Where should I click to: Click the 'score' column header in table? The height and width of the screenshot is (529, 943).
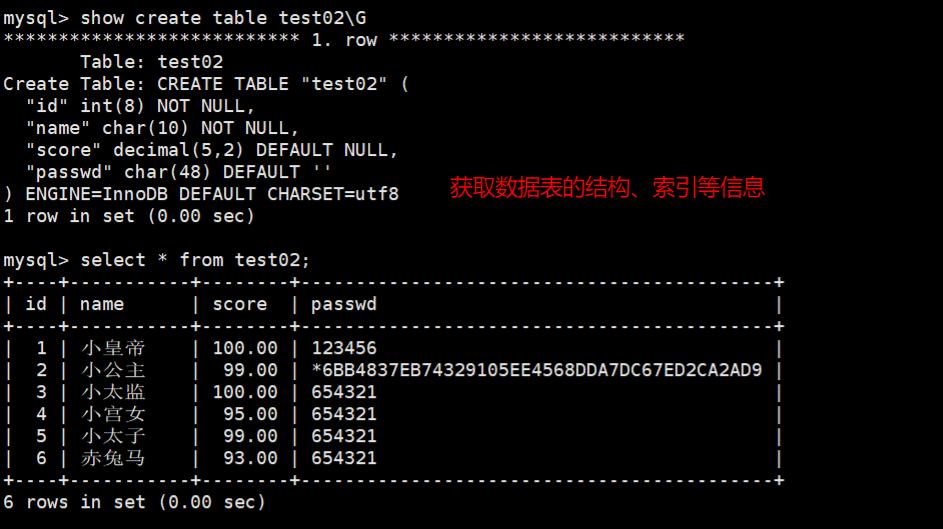pyautogui.click(x=240, y=304)
